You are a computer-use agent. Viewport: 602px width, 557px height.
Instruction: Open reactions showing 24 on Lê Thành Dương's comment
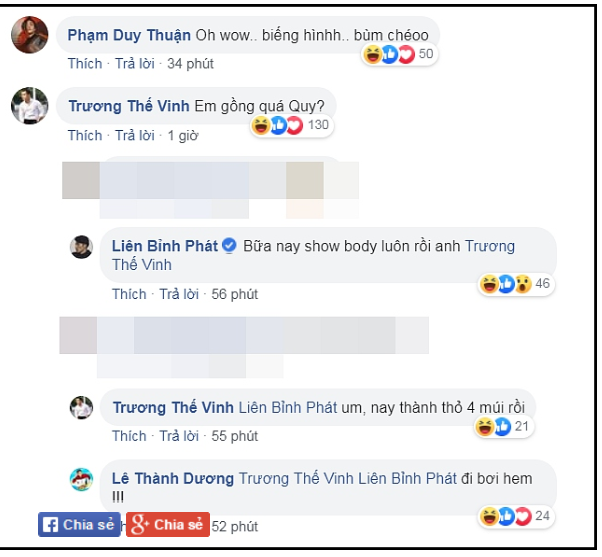(x=515, y=516)
